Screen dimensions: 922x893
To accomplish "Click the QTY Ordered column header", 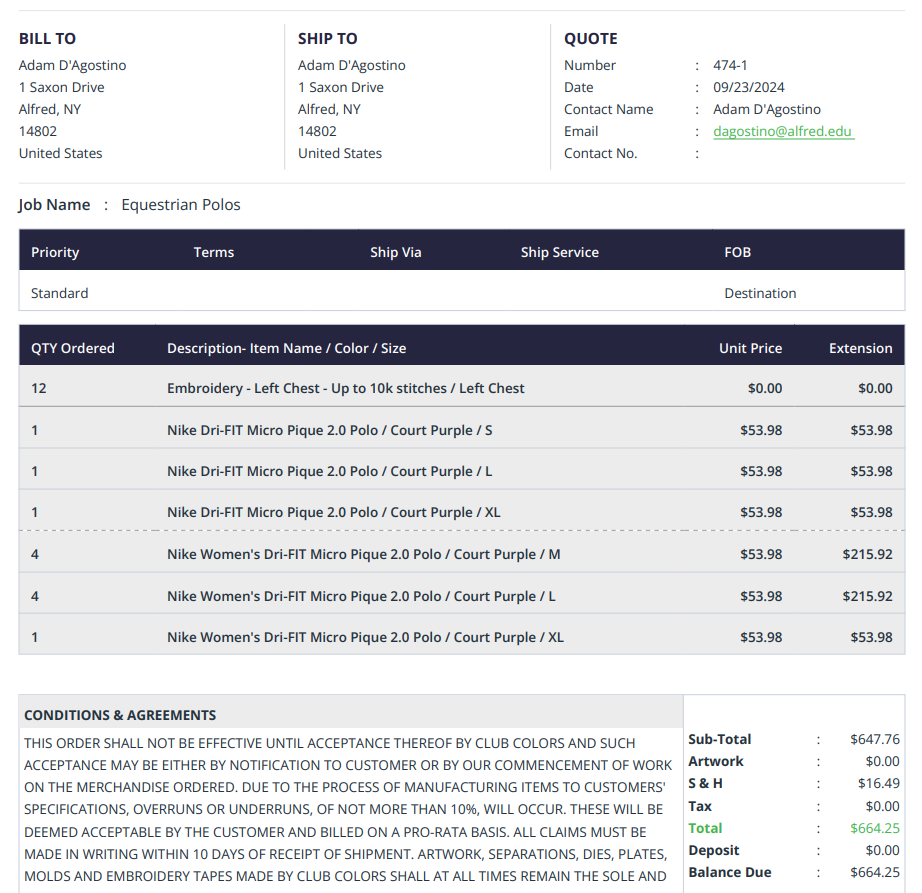I will pyautogui.click(x=73, y=348).
